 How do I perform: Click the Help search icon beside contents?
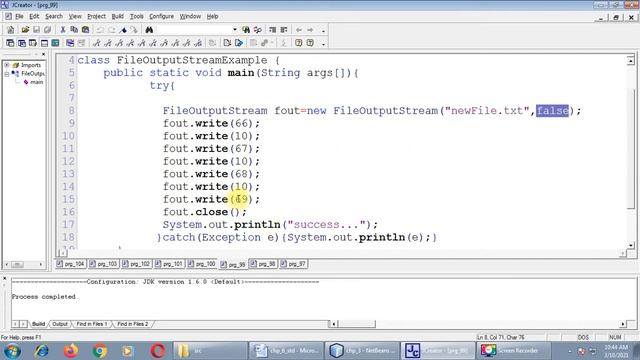pyautogui.click(x=310, y=43)
